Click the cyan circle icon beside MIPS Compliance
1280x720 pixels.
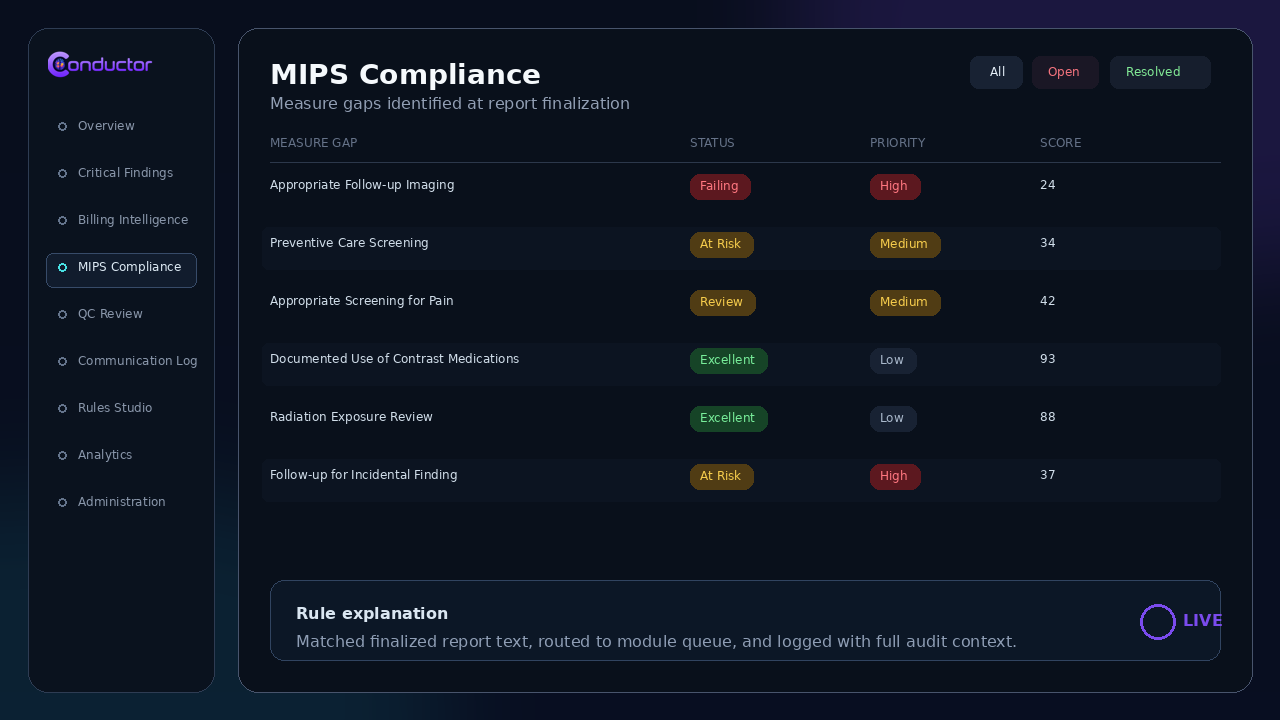click(x=62, y=268)
